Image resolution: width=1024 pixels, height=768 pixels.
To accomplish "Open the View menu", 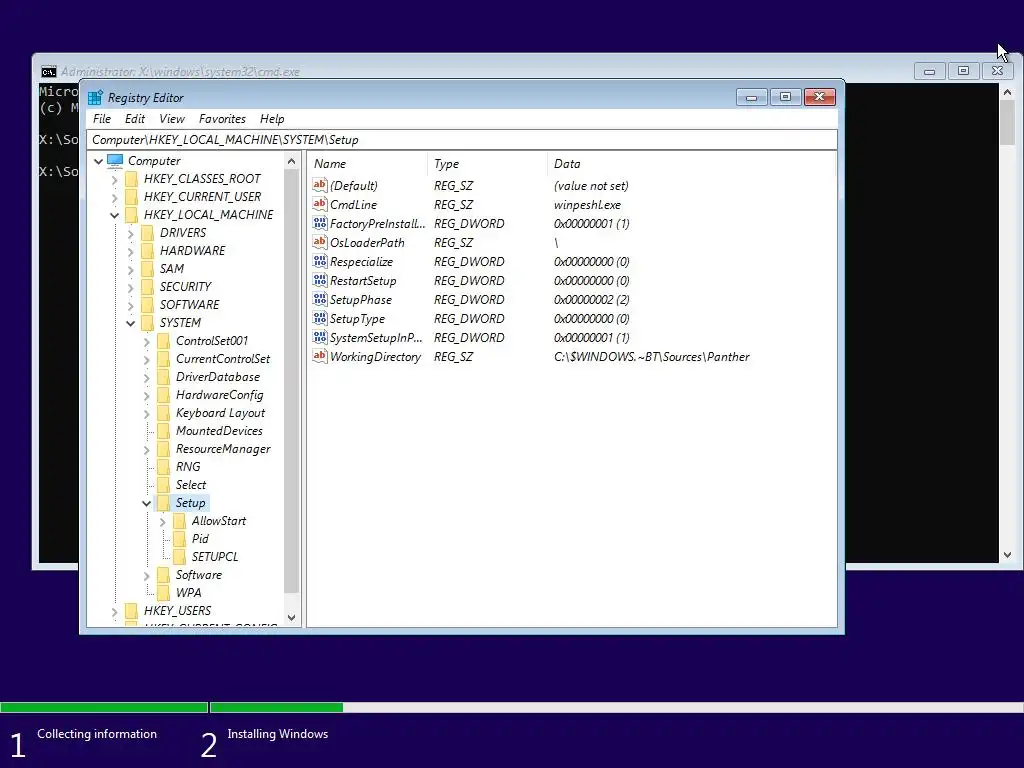I will tap(172, 119).
